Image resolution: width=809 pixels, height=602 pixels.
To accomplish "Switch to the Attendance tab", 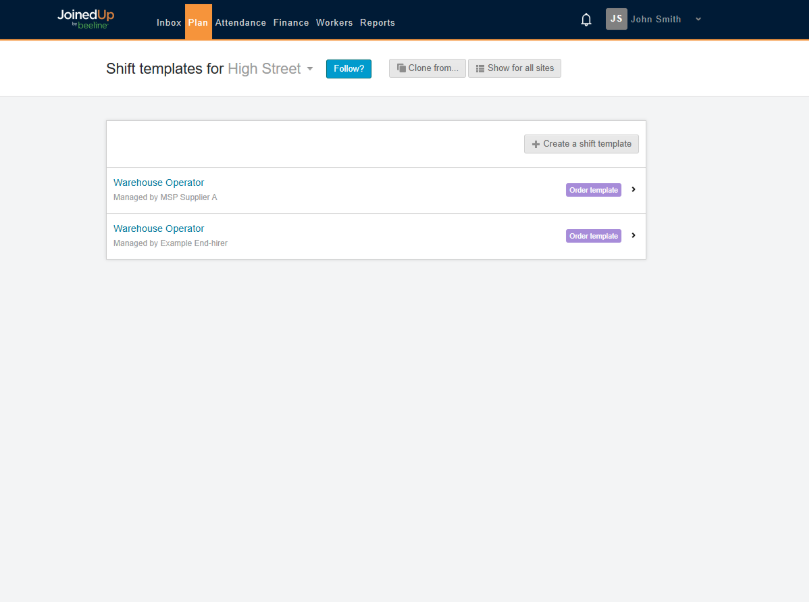I will (240, 22).
